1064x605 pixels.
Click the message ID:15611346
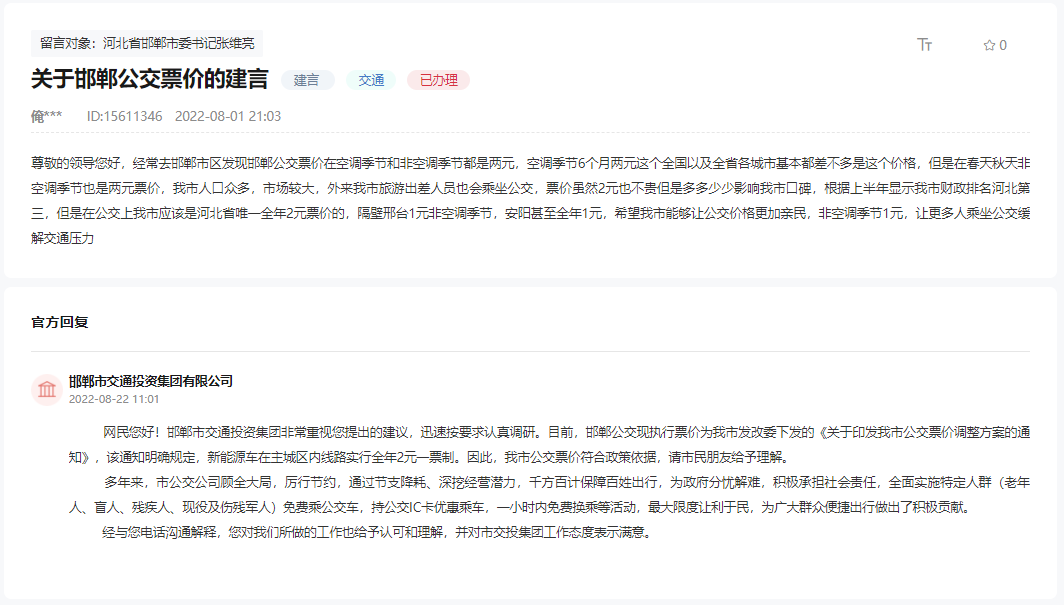tap(124, 116)
